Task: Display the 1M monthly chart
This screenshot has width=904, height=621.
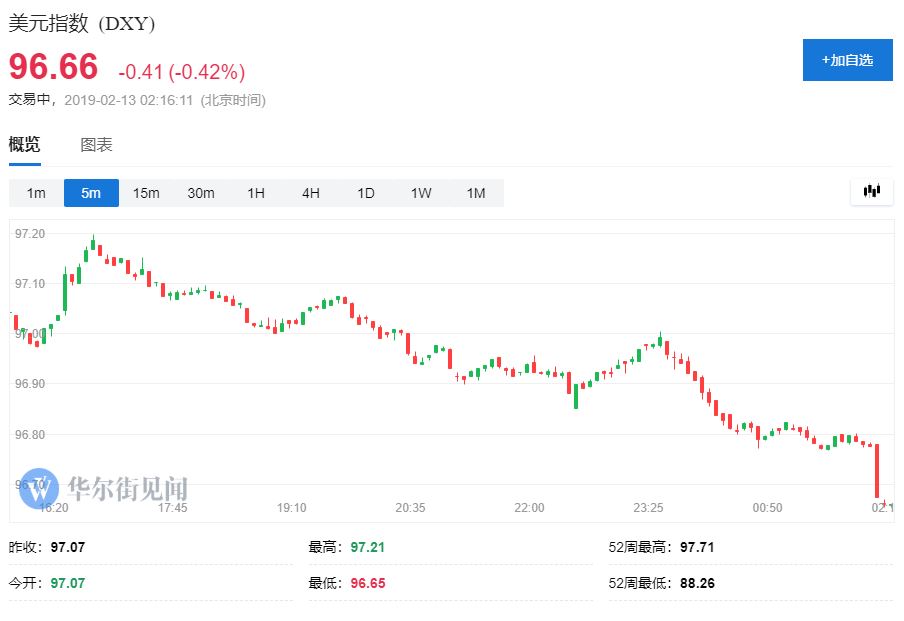Action: [x=476, y=193]
